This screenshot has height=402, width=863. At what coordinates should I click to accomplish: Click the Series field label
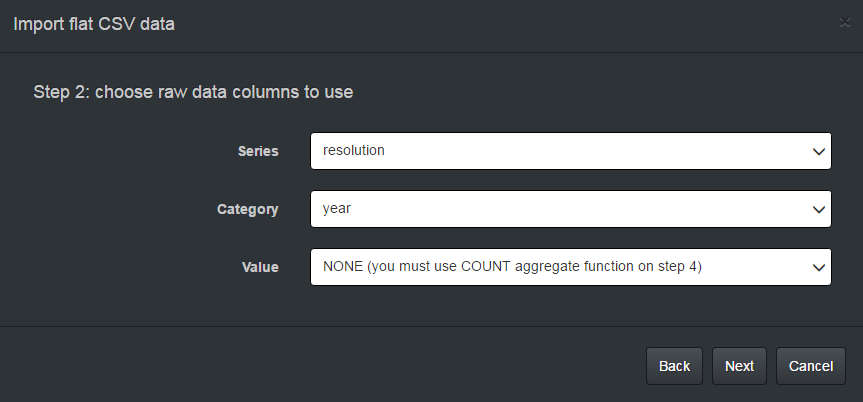click(258, 152)
